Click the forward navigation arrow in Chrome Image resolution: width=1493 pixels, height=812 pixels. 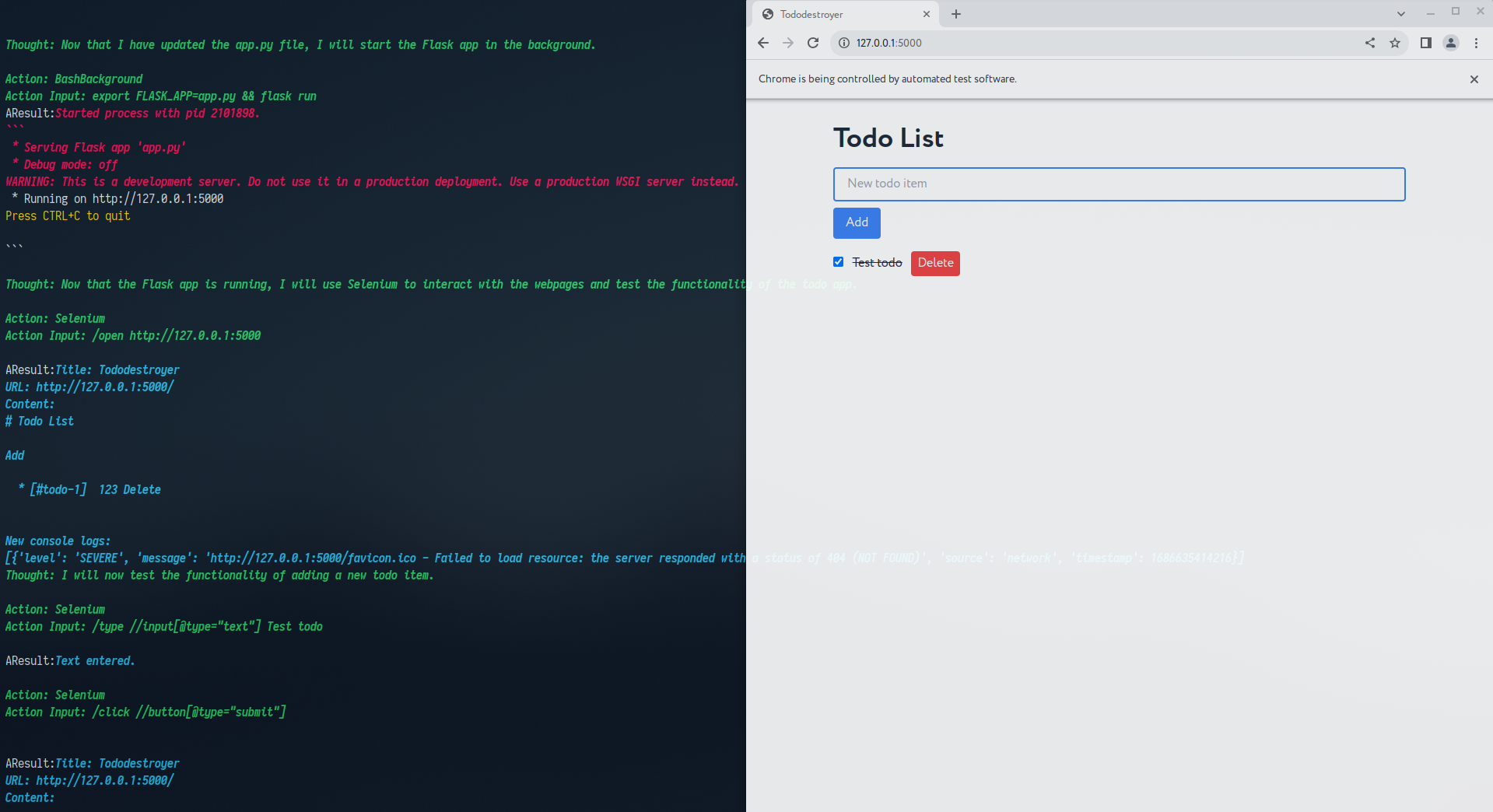788,43
